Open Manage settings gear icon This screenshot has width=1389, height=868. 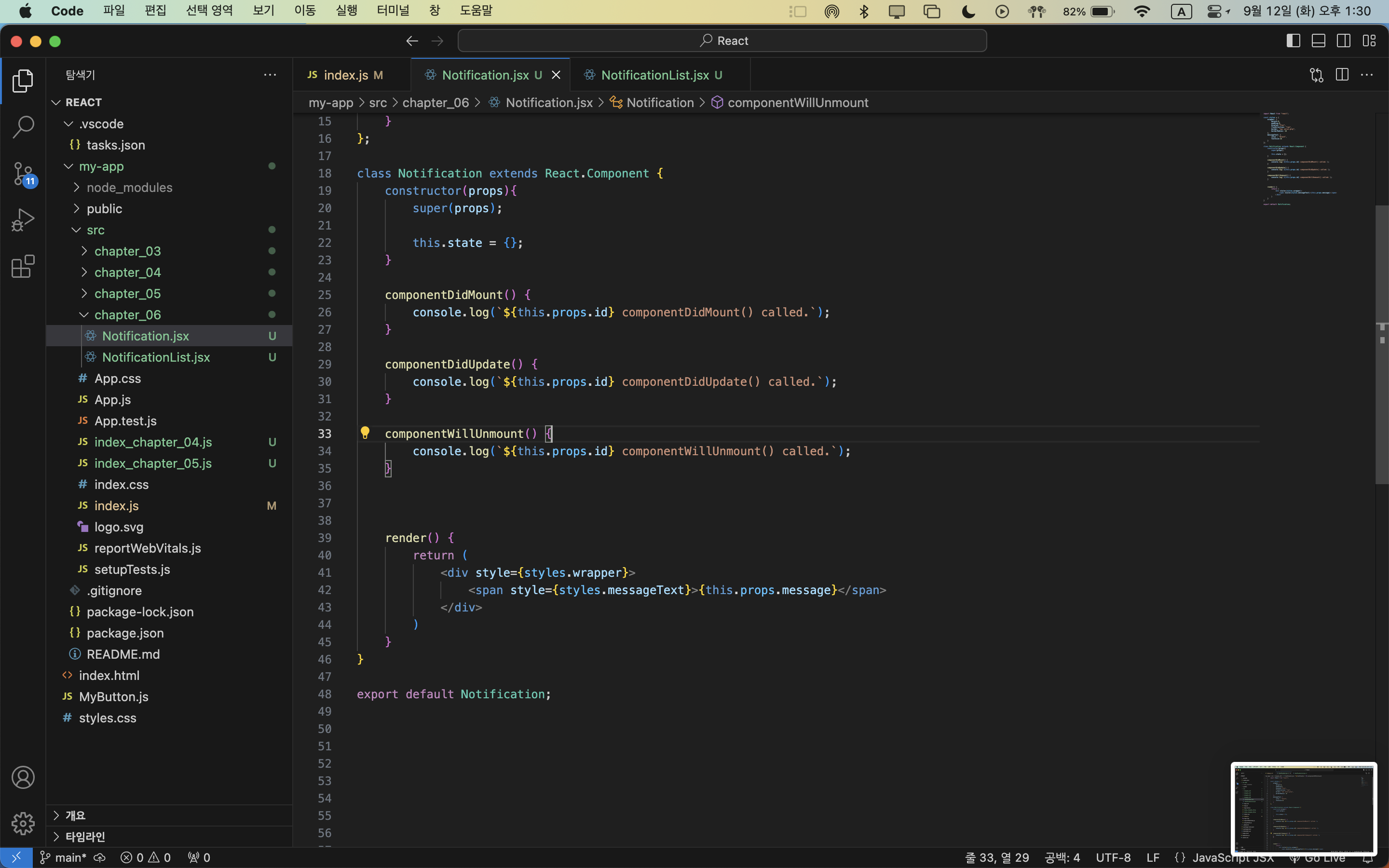click(x=23, y=823)
